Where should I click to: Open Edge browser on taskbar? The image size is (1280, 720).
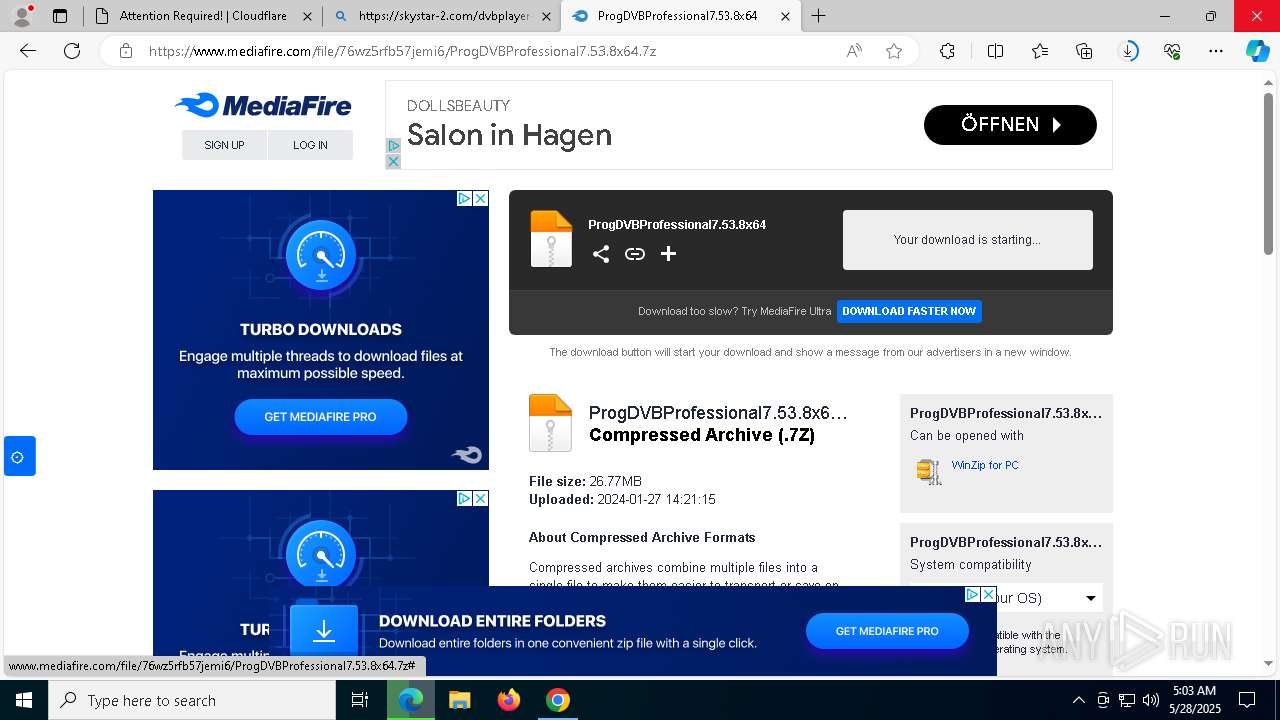(x=411, y=700)
